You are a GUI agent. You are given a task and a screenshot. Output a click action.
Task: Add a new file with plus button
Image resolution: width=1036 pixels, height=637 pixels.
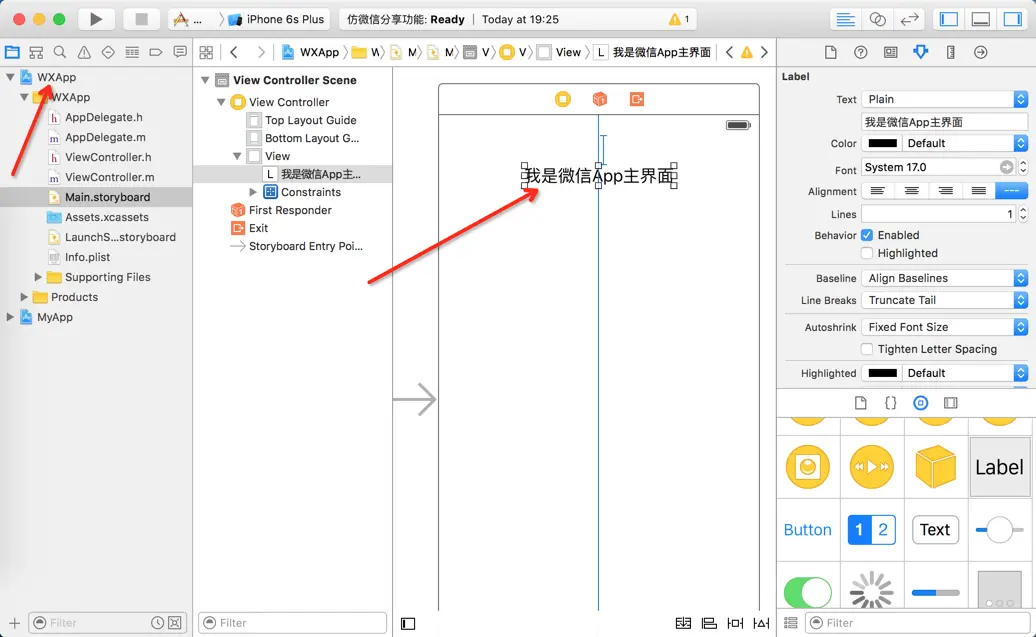pos(15,622)
